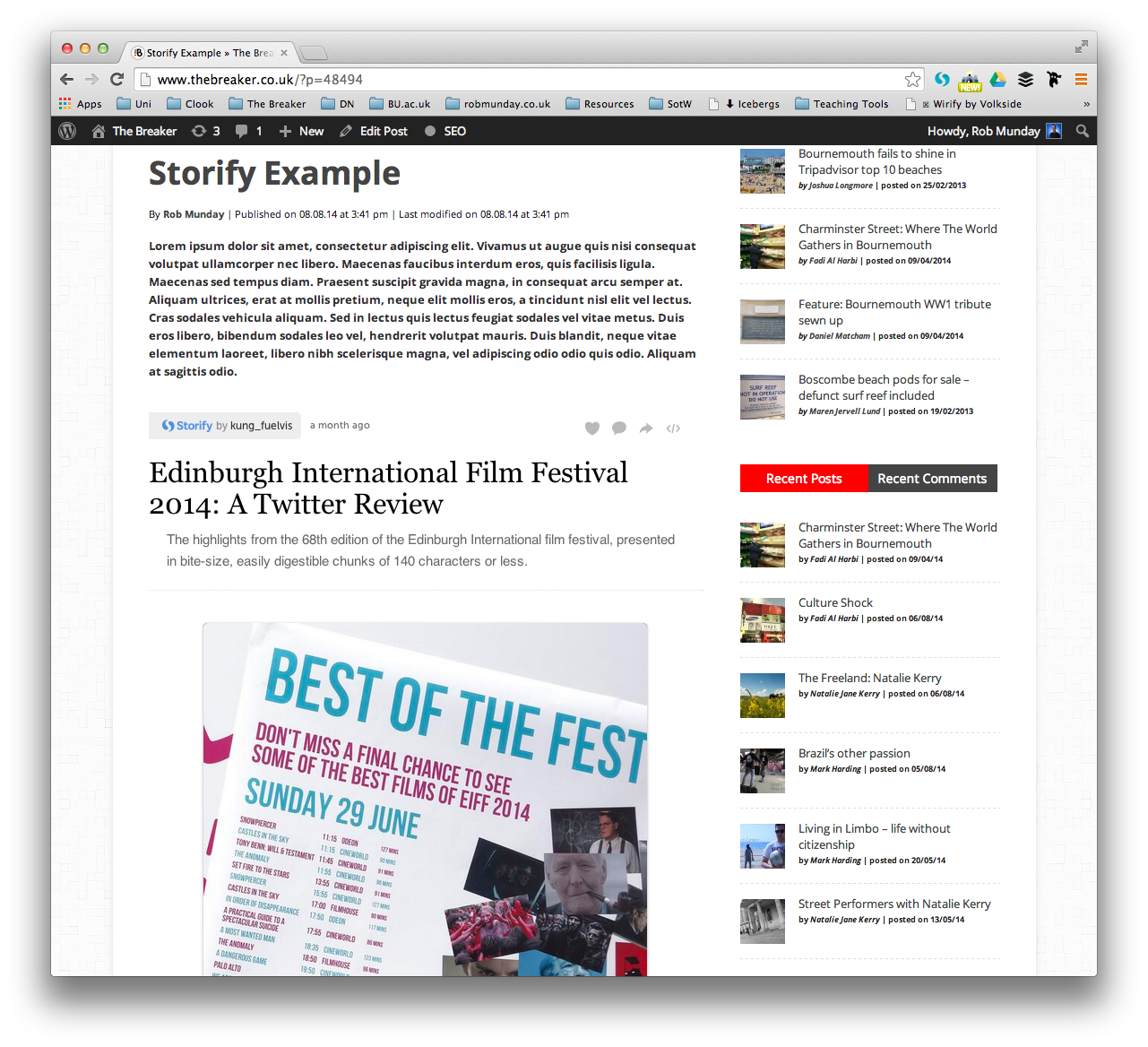Click the address bar URL field
The image size is (1148, 1047).
(529, 79)
